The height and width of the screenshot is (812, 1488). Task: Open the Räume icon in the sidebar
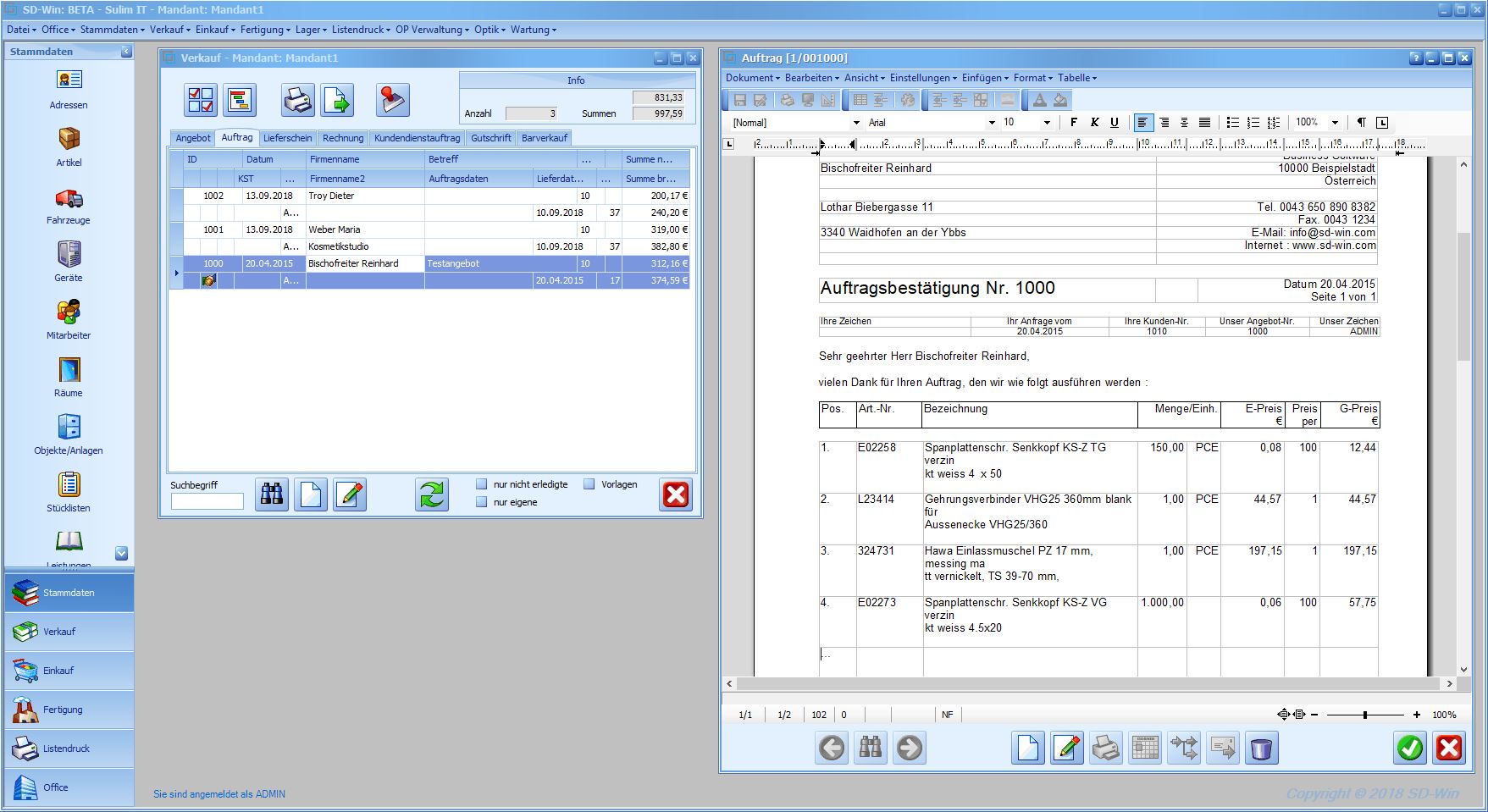(x=69, y=377)
